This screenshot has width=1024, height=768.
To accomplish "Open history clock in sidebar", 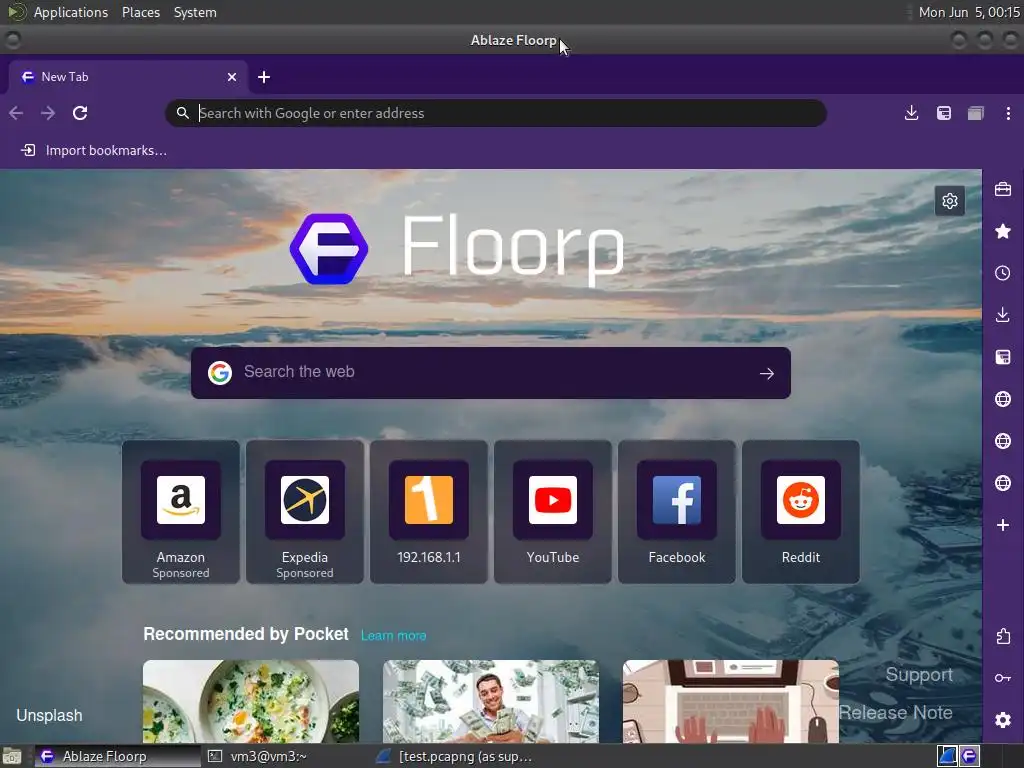I will tap(1003, 273).
